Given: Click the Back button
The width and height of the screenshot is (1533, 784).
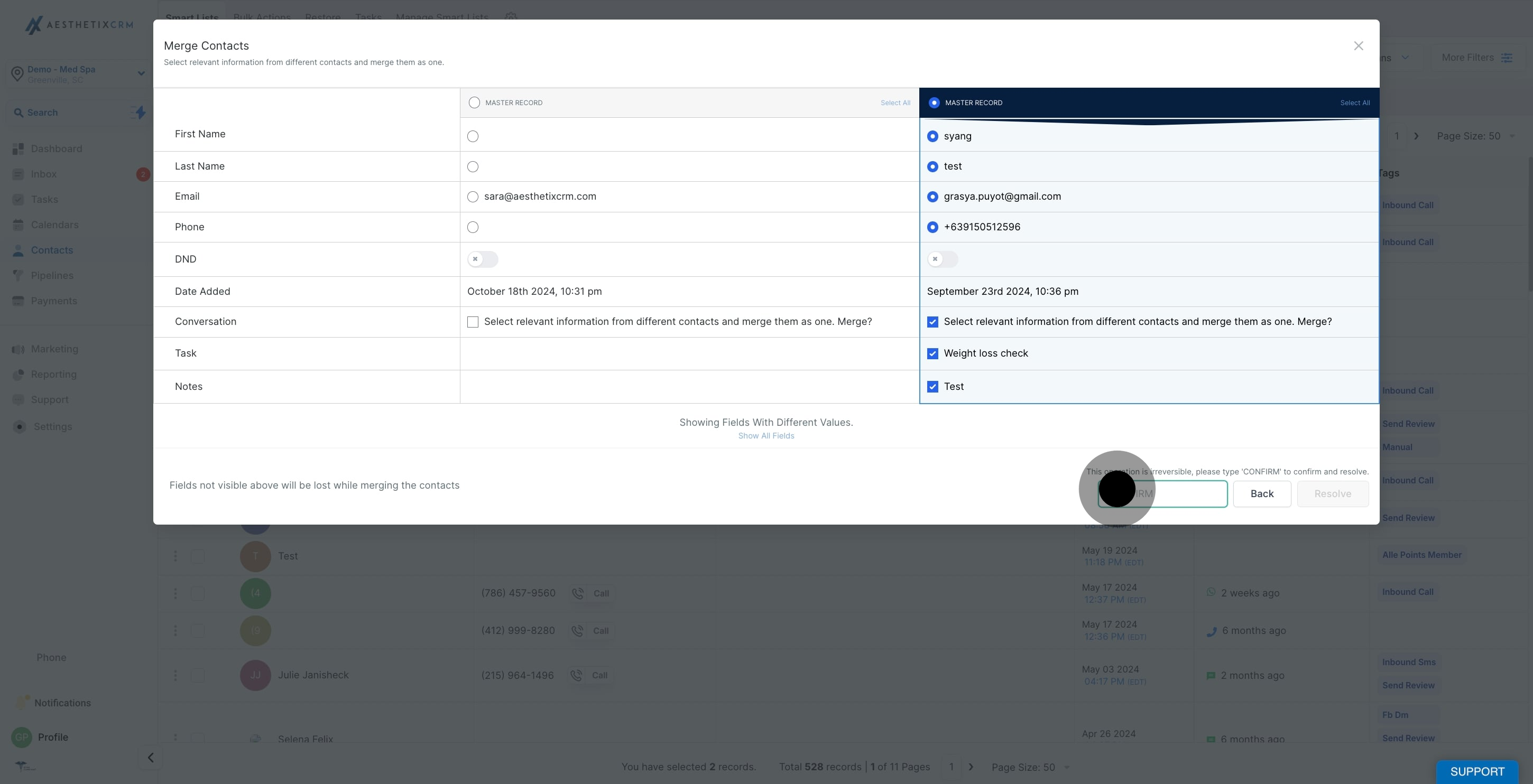Looking at the screenshot, I should 1262,494.
